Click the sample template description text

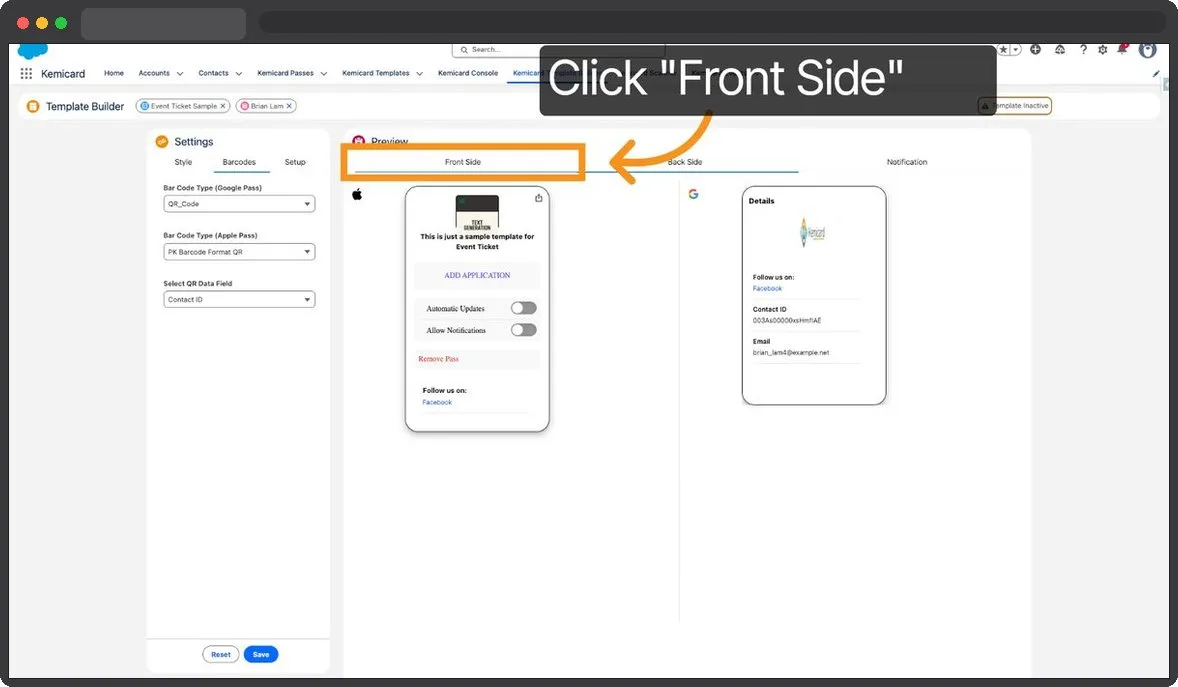477,241
